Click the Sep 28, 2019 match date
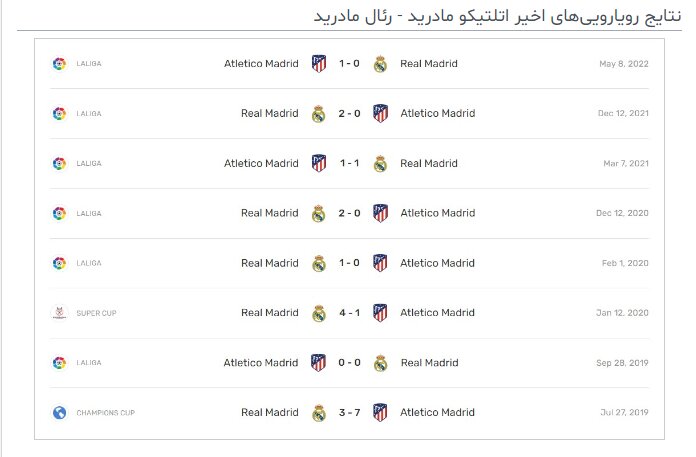 click(623, 363)
